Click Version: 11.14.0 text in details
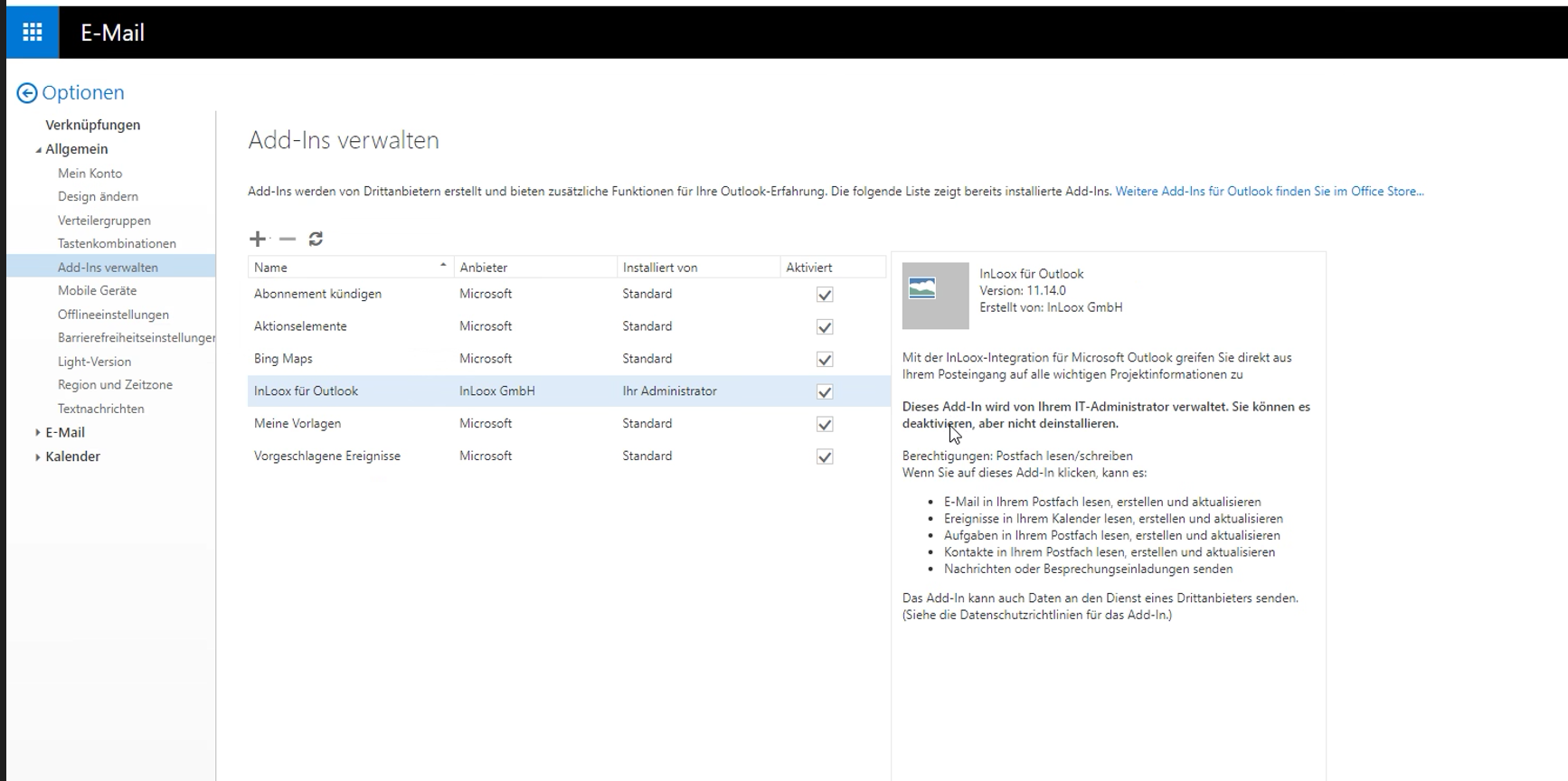Screen dimensions: 1568x781 coord(1023,291)
